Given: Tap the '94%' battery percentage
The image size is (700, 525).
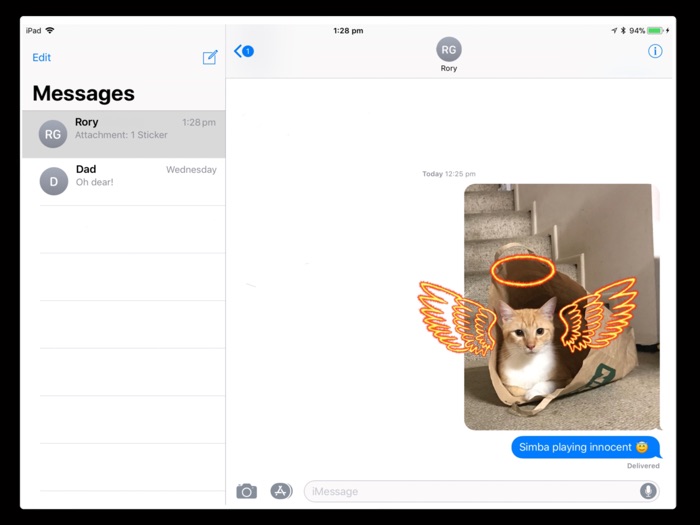Looking at the screenshot, I should [637, 30].
